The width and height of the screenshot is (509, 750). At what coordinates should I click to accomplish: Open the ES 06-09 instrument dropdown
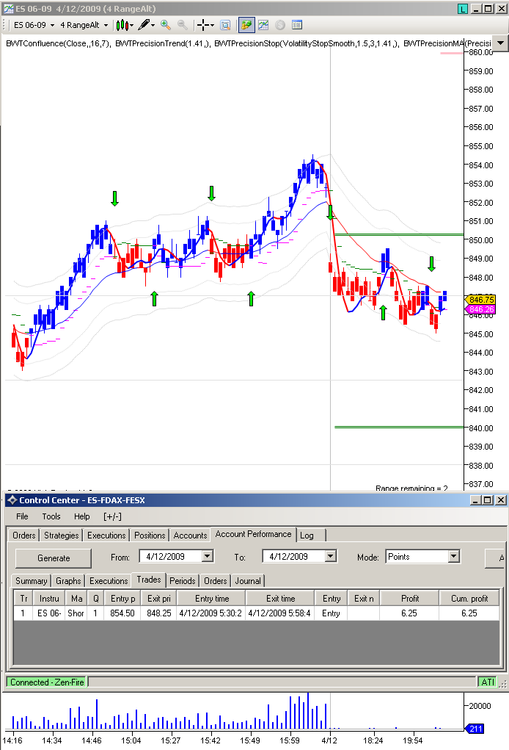point(34,25)
